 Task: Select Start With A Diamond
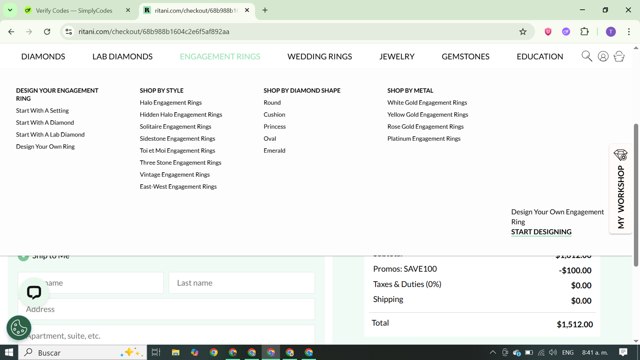(45, 122)
